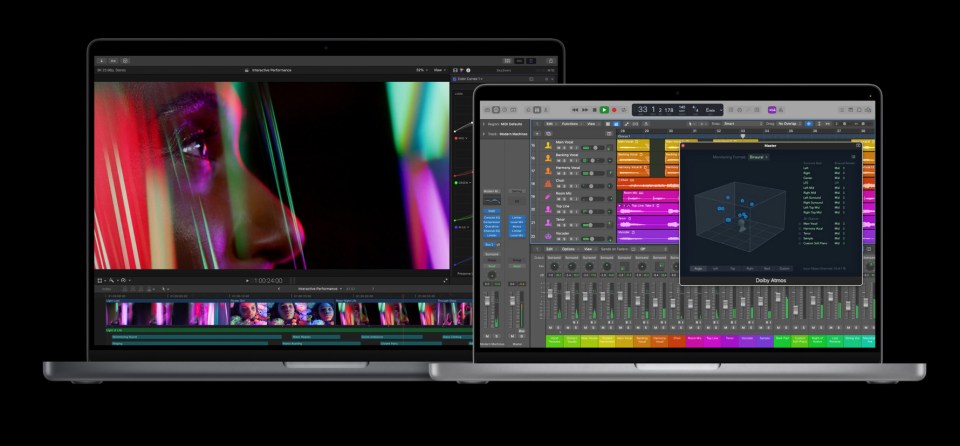Open the Monitoring Format Binaural dropdown
Image resolution: width=960 pixels, height=446 pixels.
coord(759,157)
